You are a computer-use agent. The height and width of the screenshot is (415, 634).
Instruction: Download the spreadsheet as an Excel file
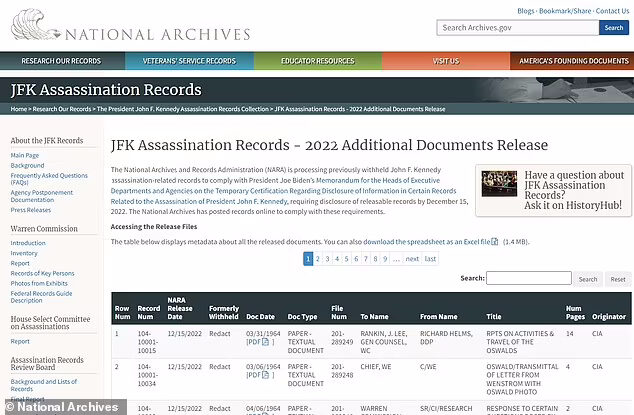click(427, 242)
